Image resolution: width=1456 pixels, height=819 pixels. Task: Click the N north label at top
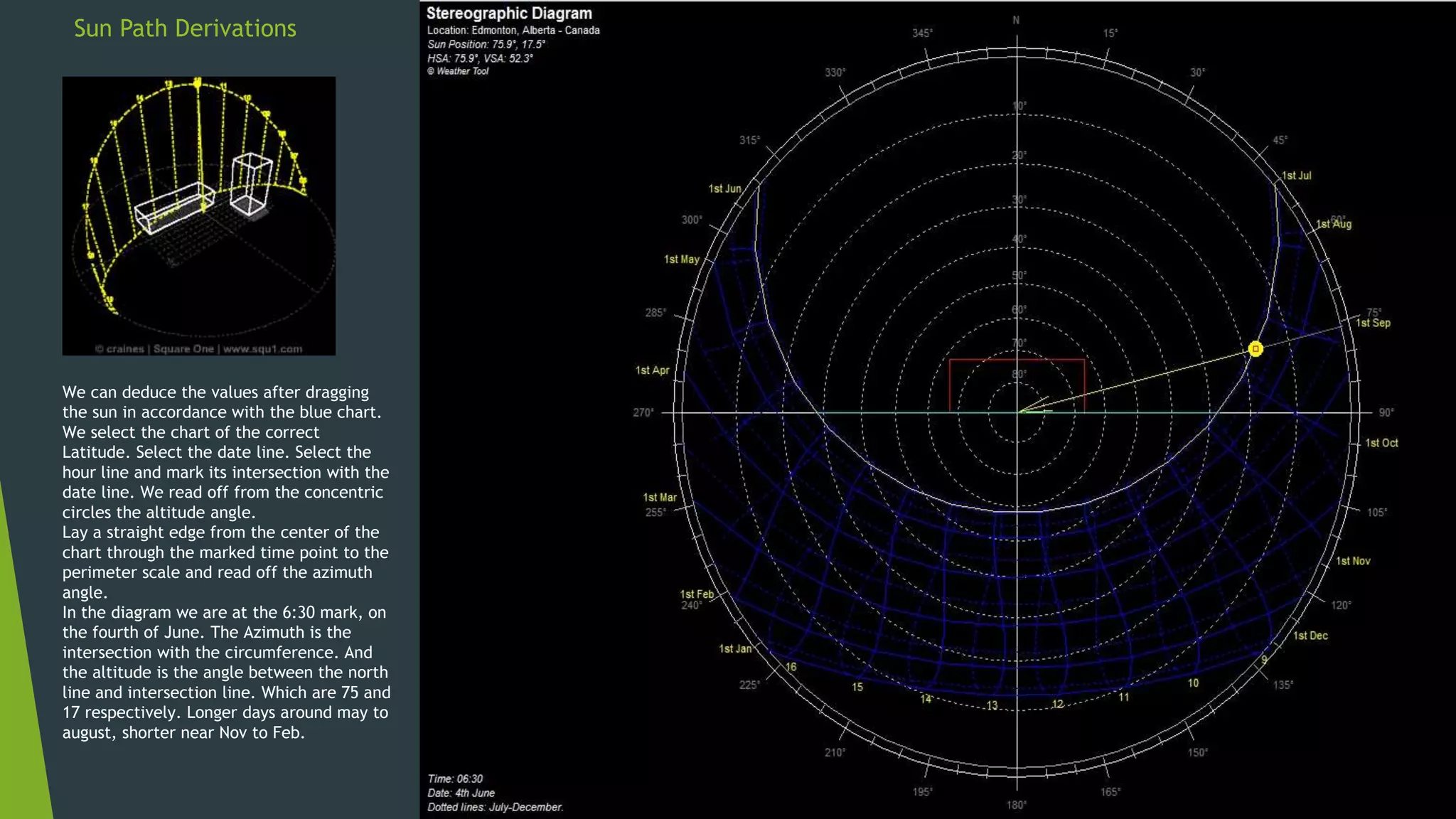[x=1016, y=20]
